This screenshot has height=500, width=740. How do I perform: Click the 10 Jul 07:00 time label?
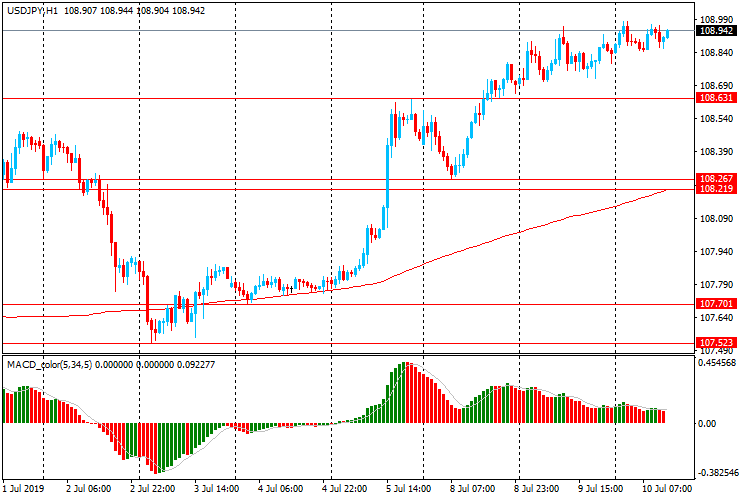[x=666, y=488]
